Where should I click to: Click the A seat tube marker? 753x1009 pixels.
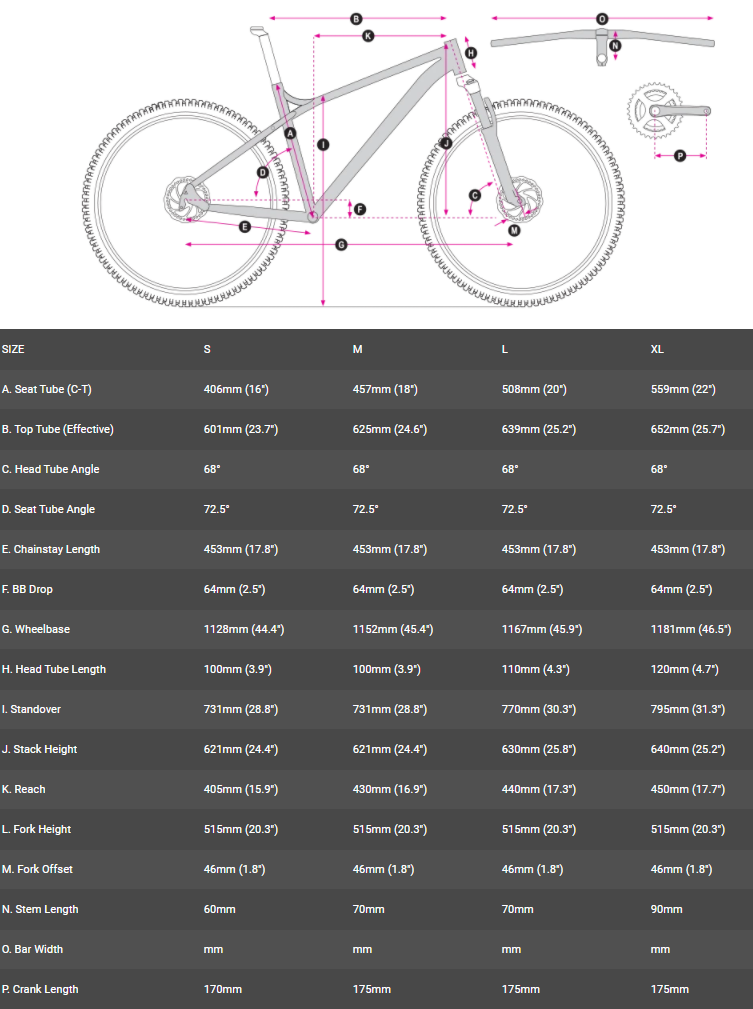(290, 133)
